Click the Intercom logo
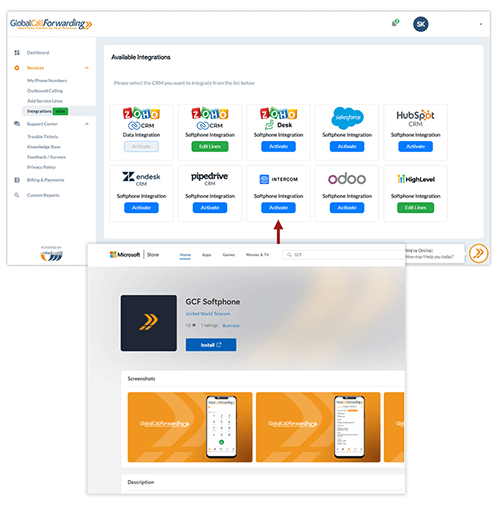The width and height of the screenshot is (500, 505). pos(278,179)
